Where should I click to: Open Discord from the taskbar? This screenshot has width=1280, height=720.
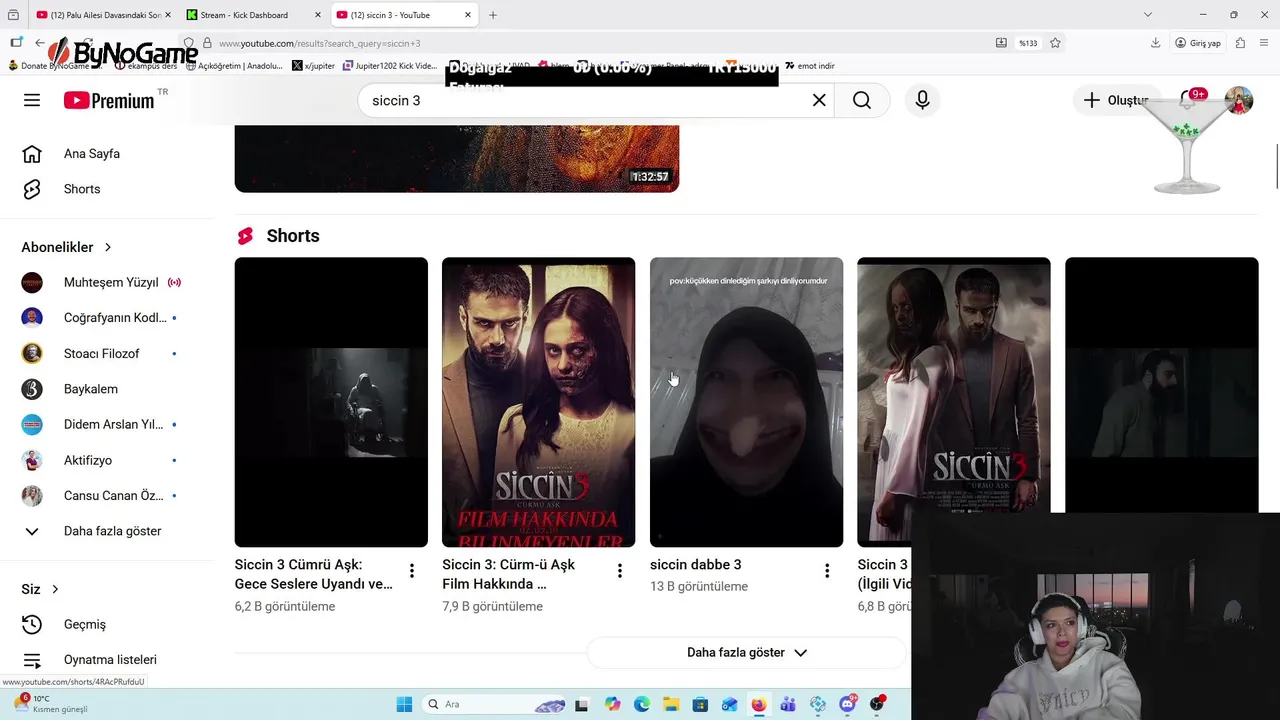[x=848, y=704]
